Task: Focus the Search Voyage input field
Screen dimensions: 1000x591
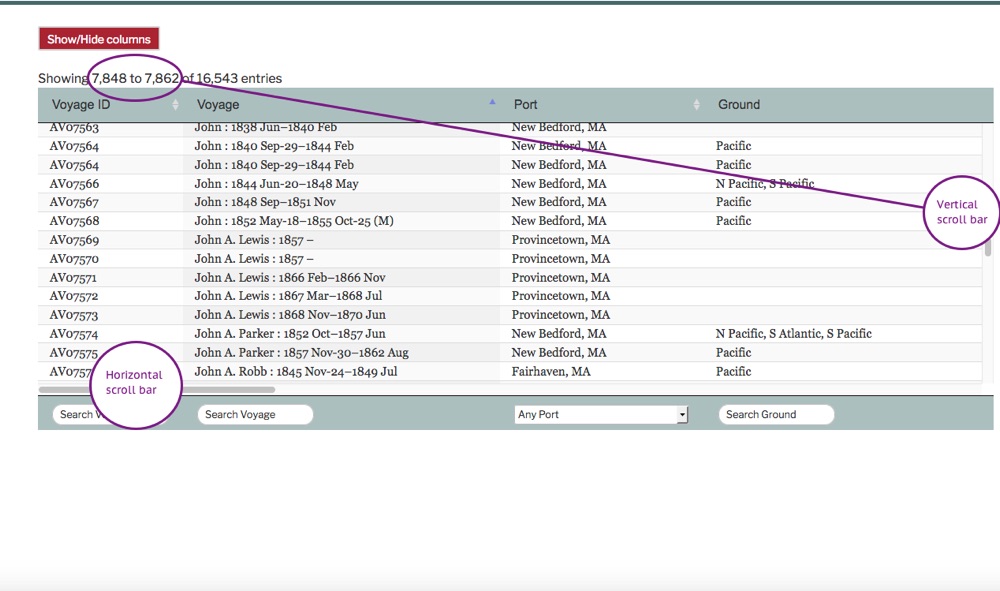Action: [x=255, y=415]
